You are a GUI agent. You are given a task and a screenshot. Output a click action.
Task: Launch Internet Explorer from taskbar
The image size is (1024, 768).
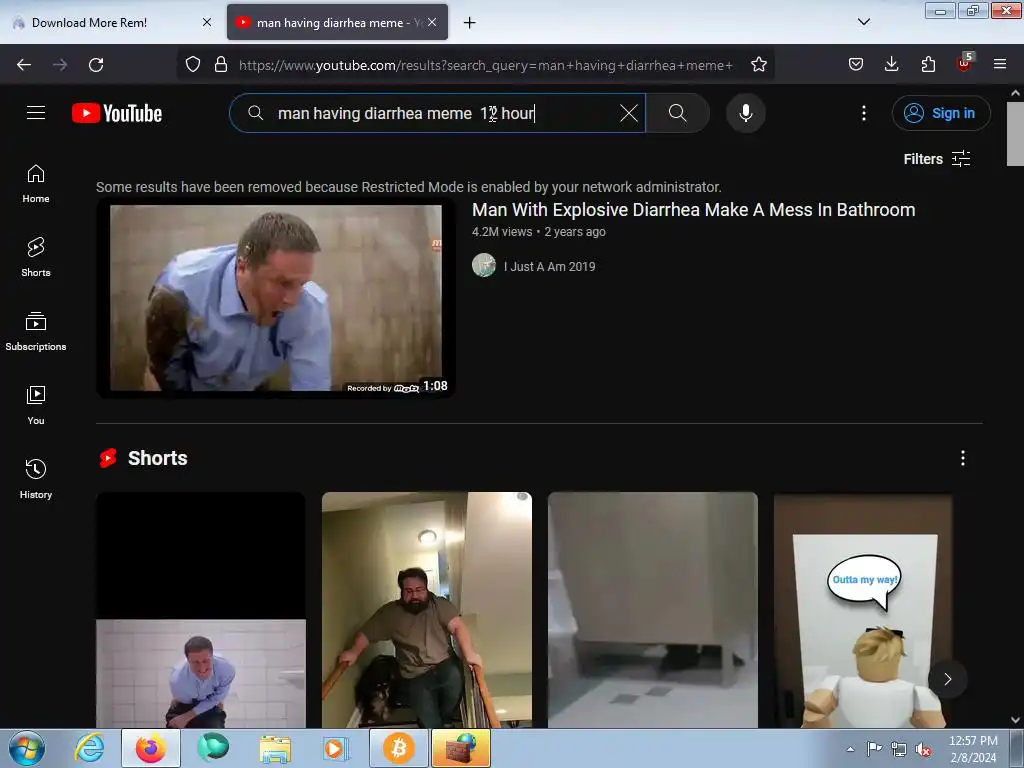click(89, 748)
